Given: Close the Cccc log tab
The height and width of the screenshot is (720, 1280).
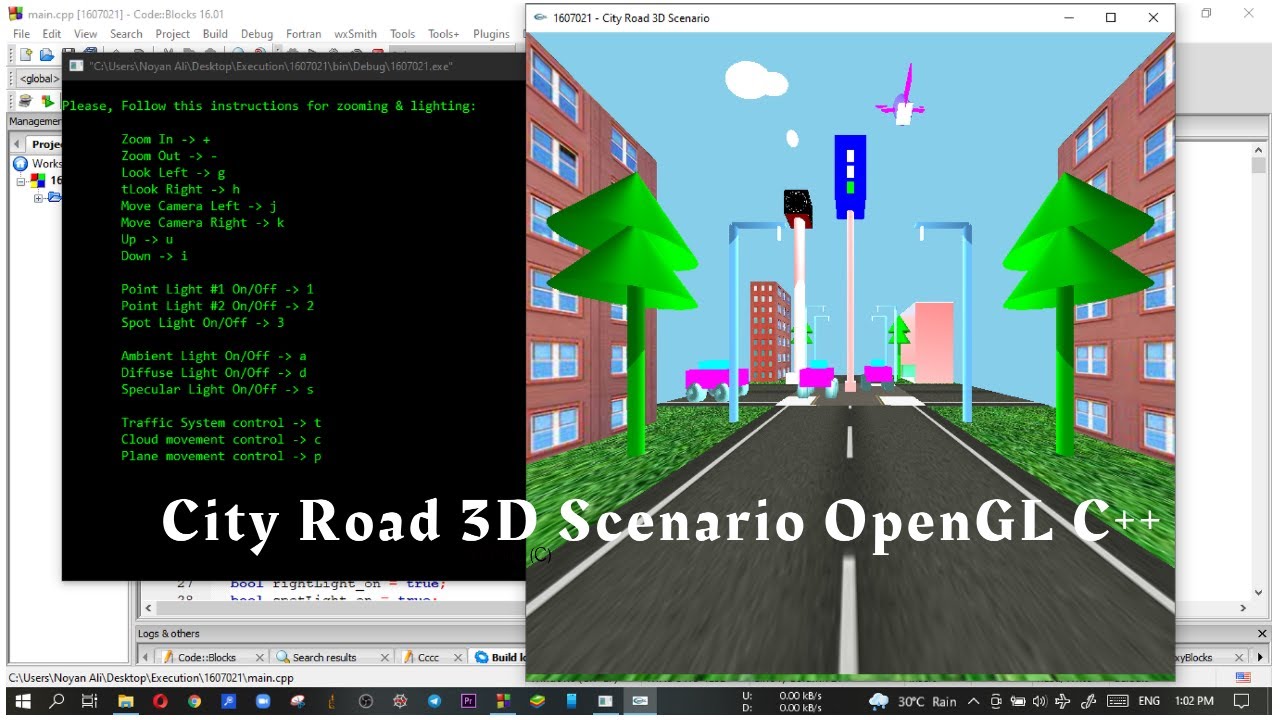Looking at the screenshot, I should click(457, 657).
